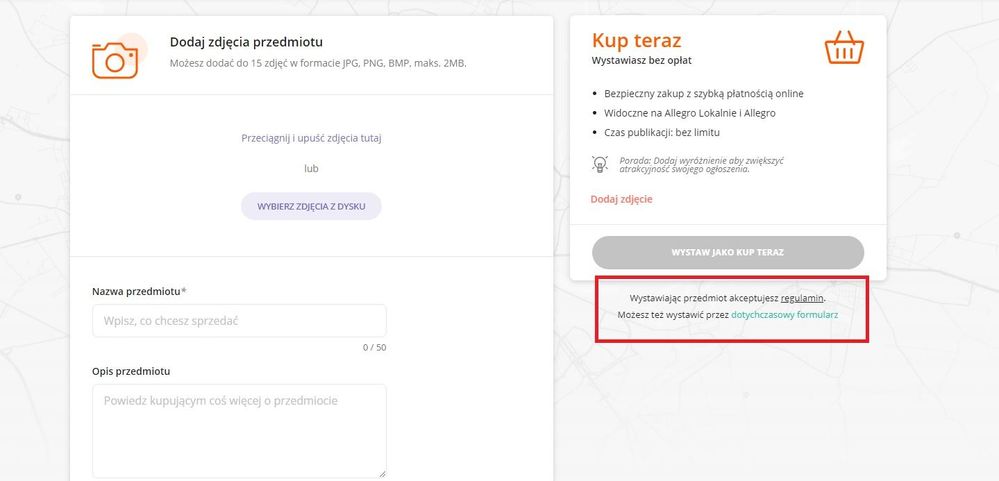Viewport: 999px width, 481px height.
Task: Click the lightbulb tip icon
Action: [600, 163]
